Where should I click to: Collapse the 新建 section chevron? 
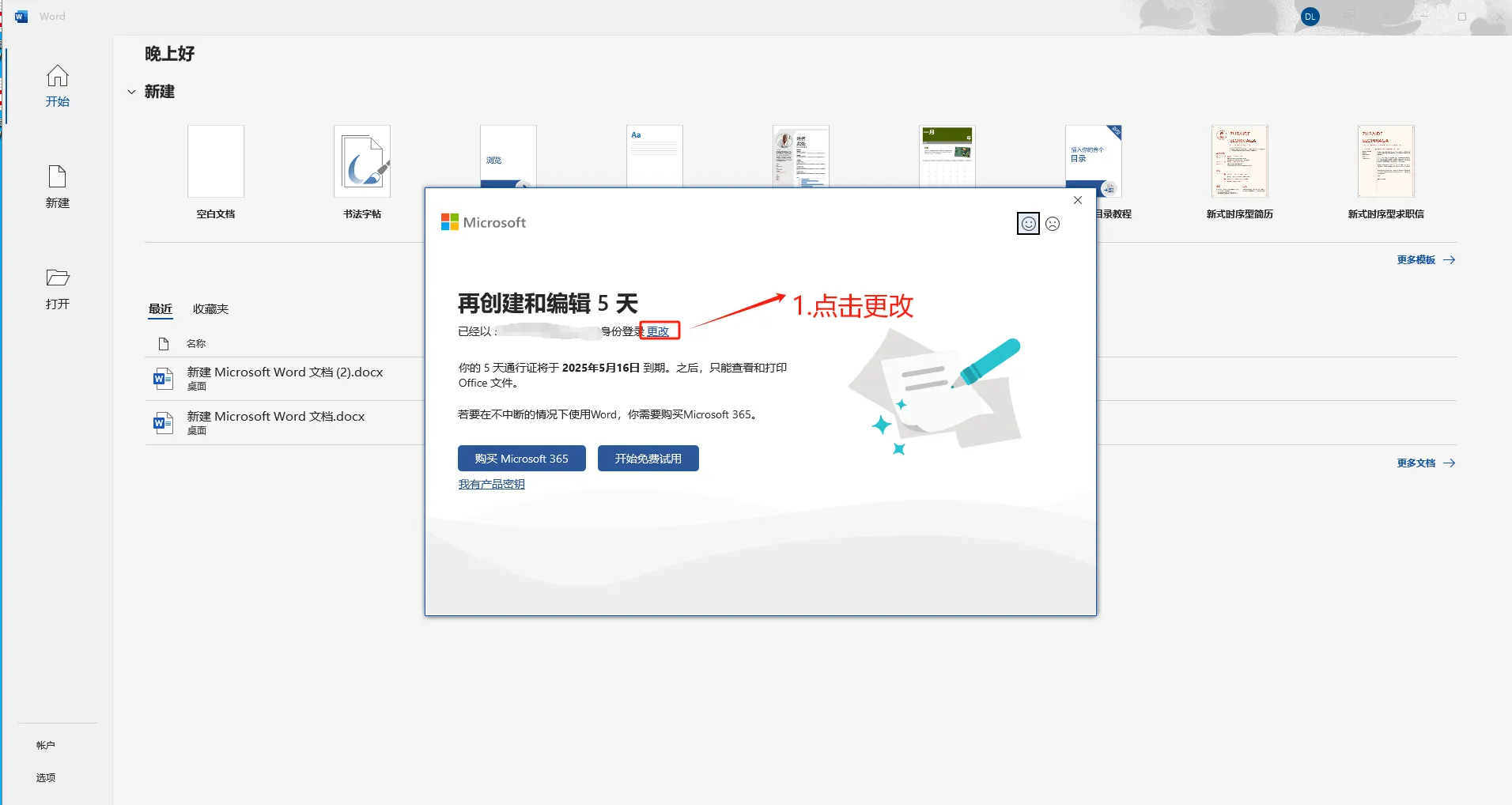(x=131, y=92)
